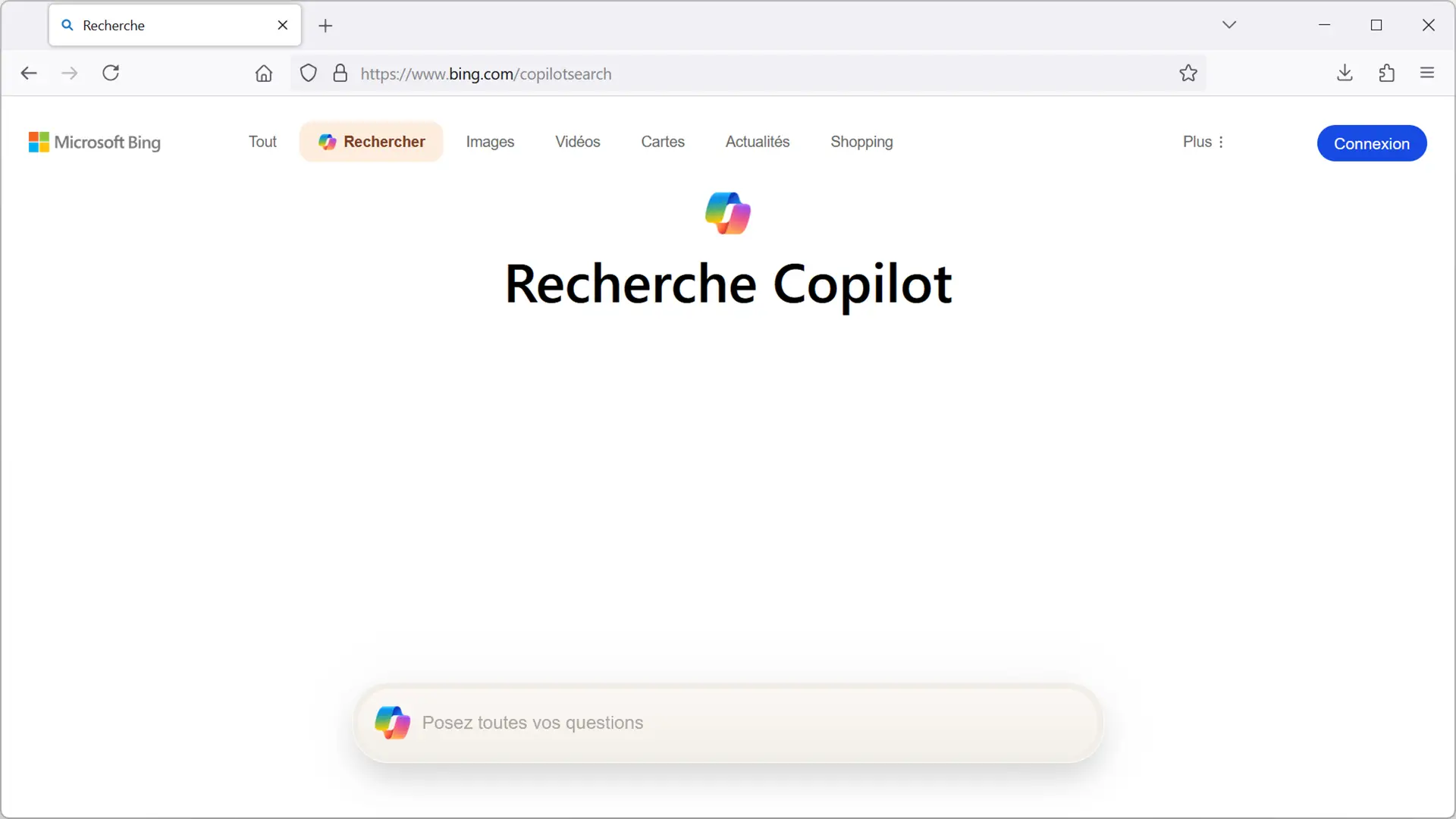Open the browser home page

tap(264, 74)
